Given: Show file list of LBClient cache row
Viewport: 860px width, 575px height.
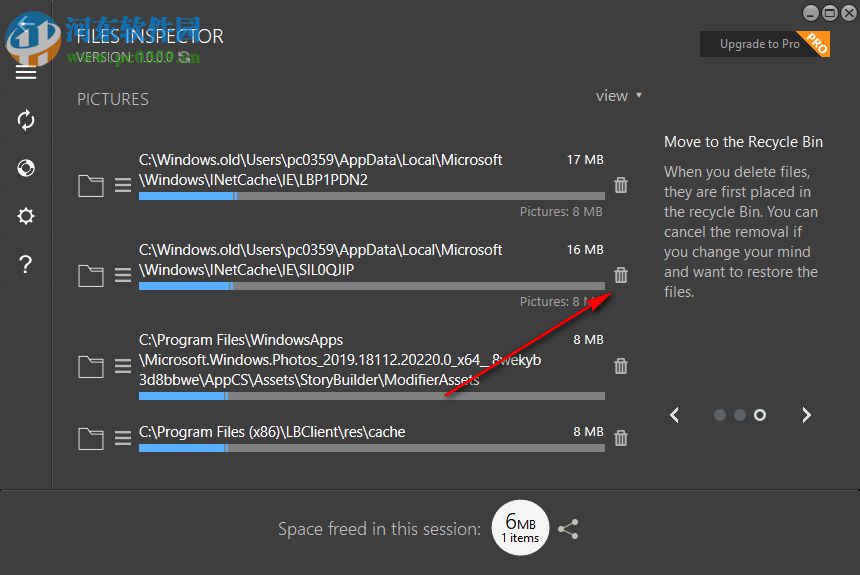Looking at the screenshot, I should click(x=123, y=438).
